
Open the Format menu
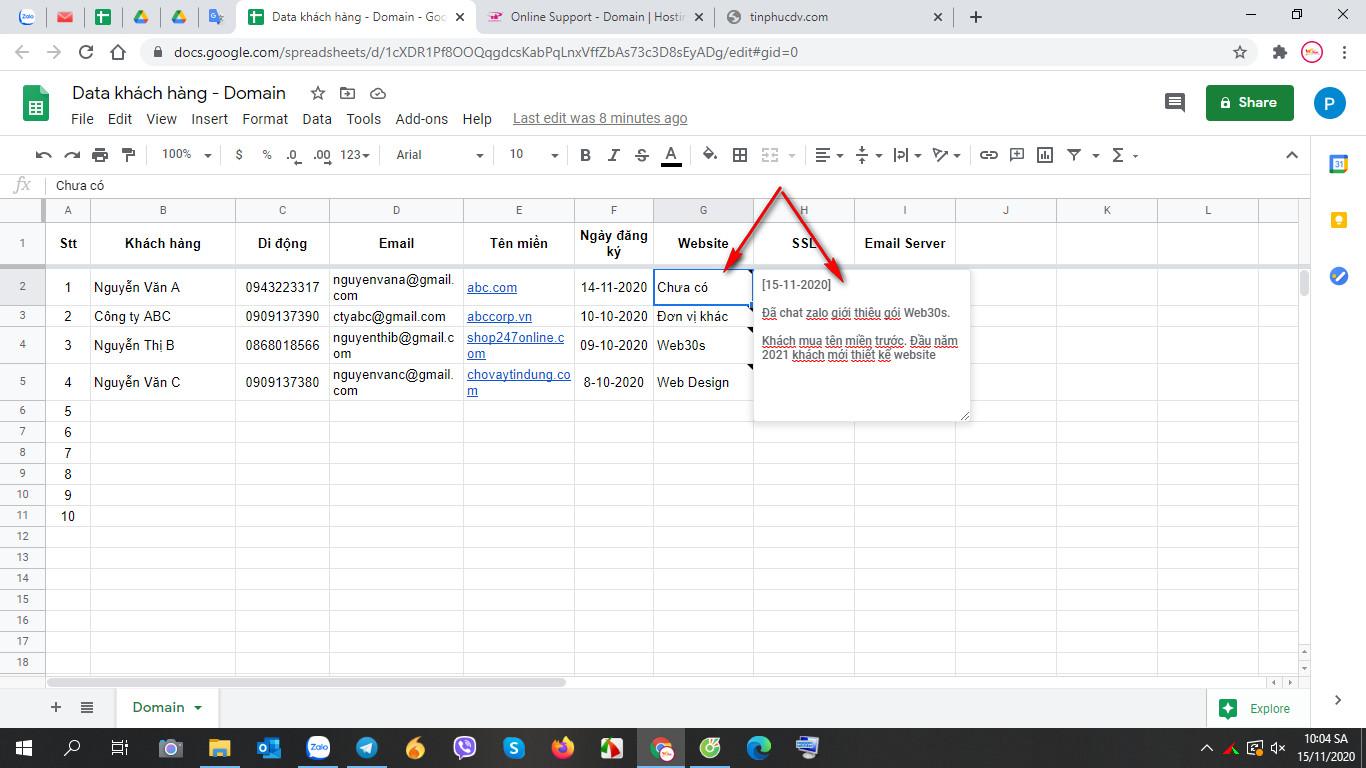click(265, 119)
